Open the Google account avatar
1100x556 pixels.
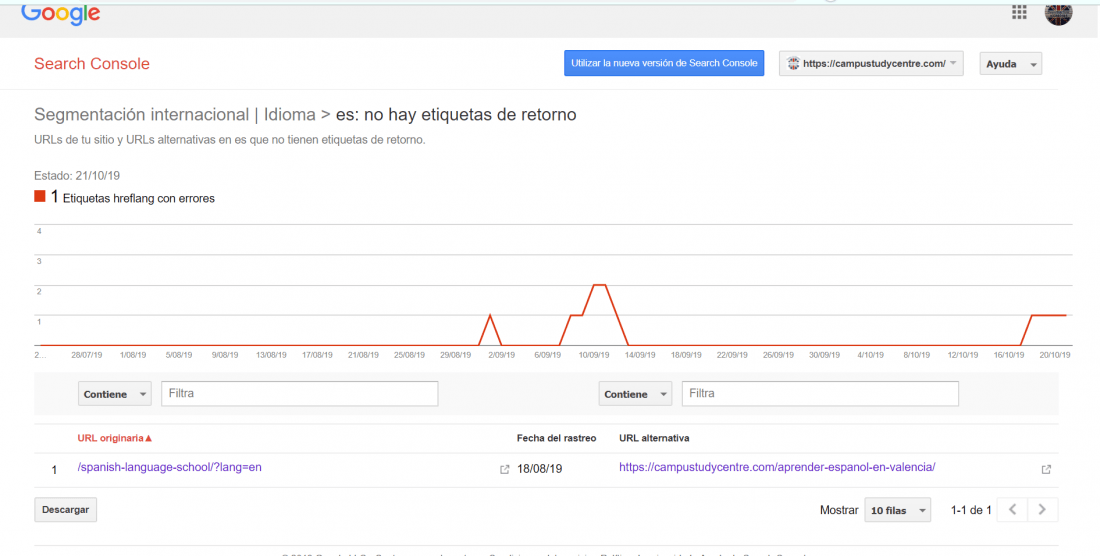pos(1058,12)
